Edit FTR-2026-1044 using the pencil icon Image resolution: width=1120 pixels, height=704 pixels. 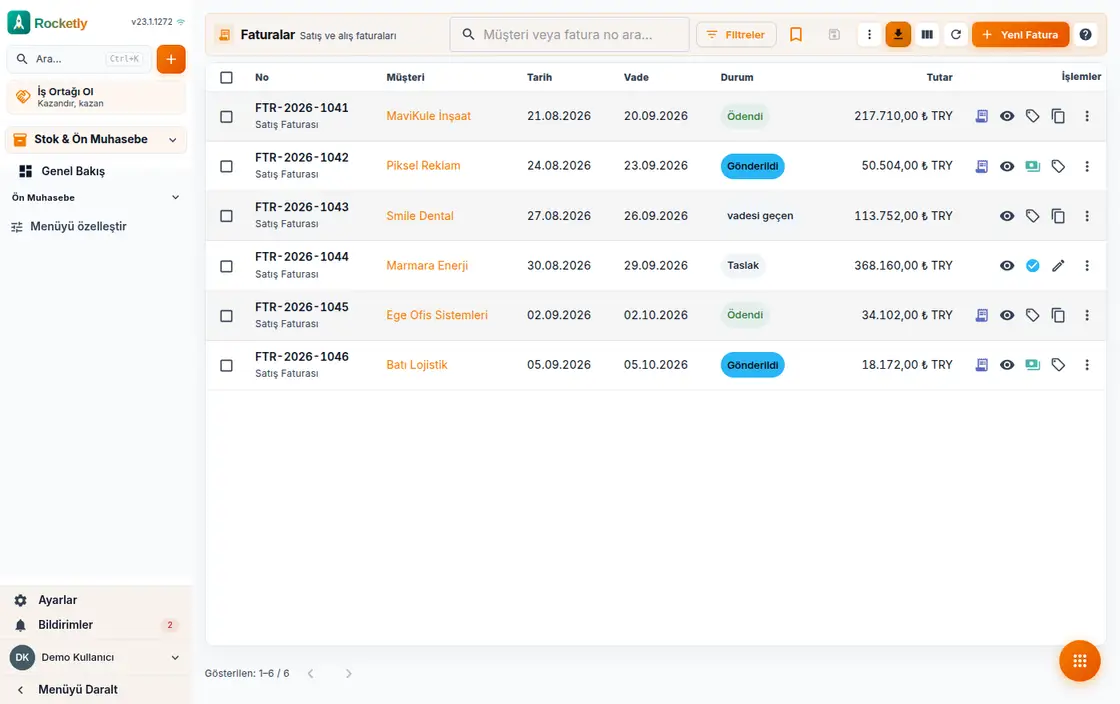coord(1058,266)
